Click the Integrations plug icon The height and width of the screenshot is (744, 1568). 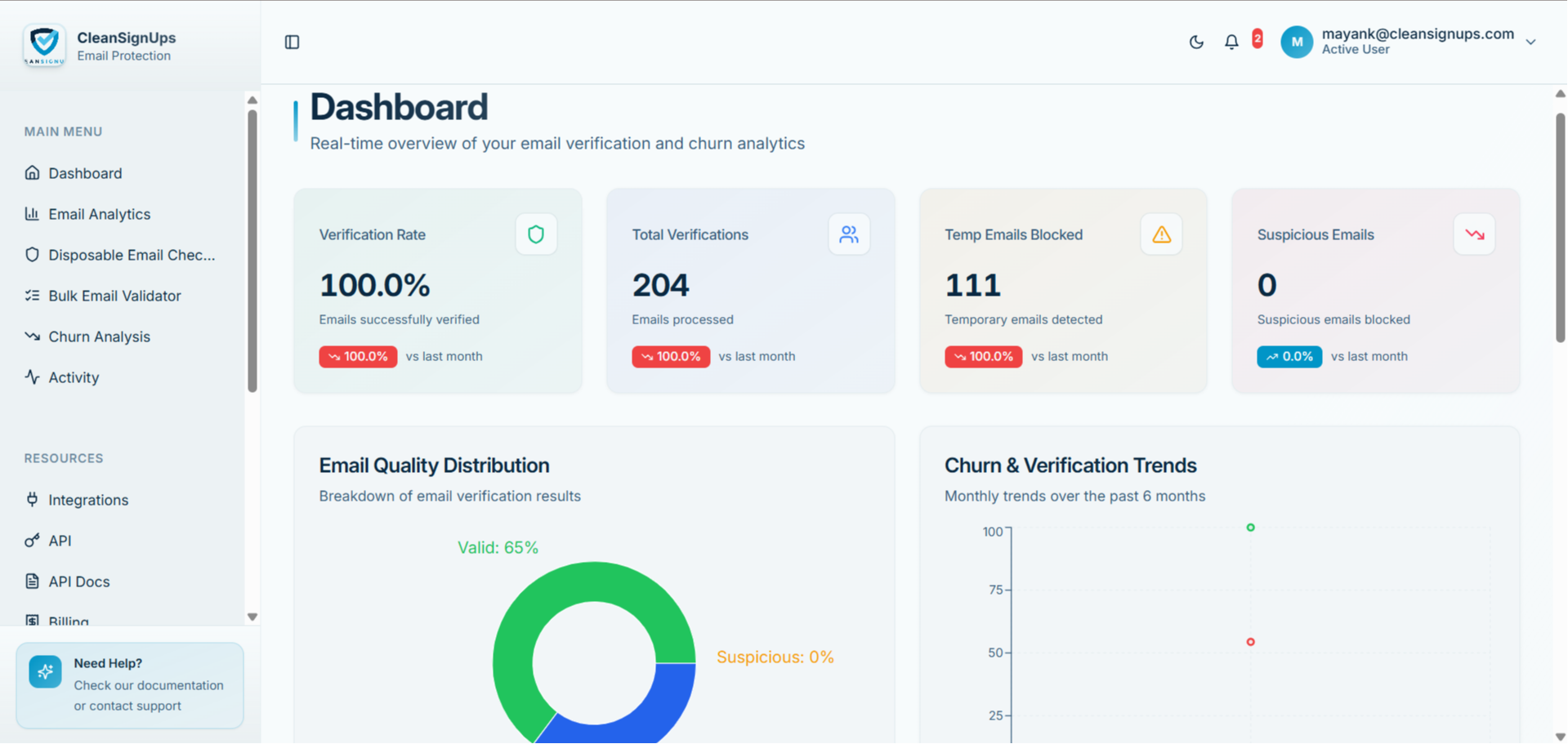pos(31,500)
